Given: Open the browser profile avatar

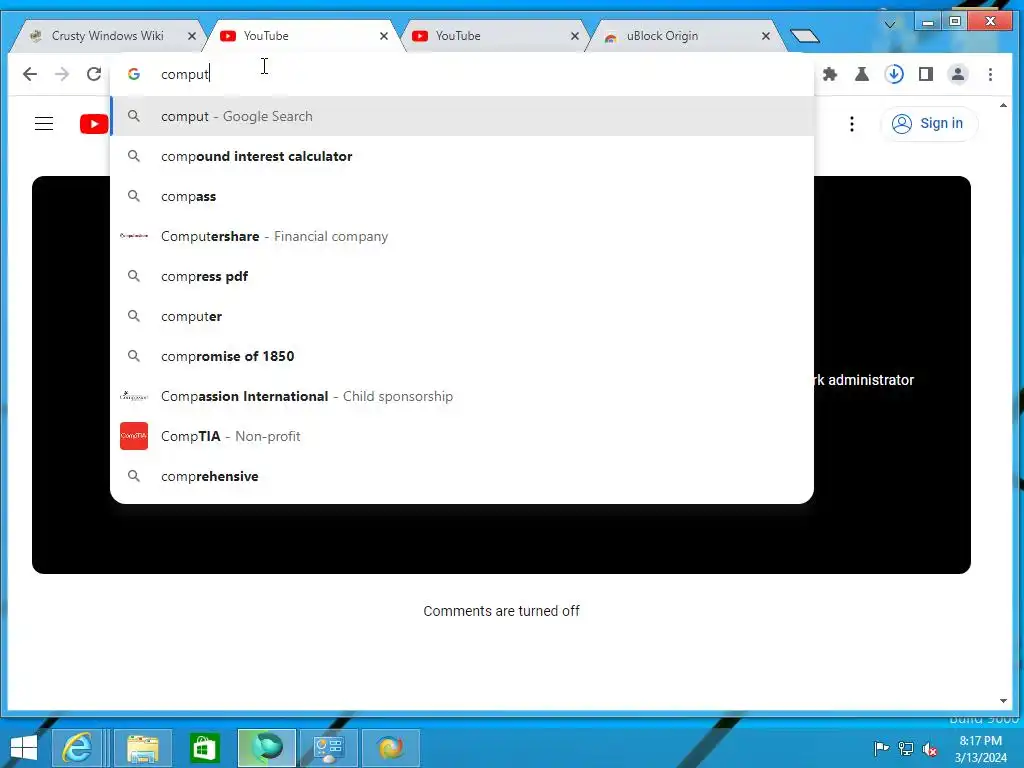Looking at the screenshot, I should pos(958,74).
